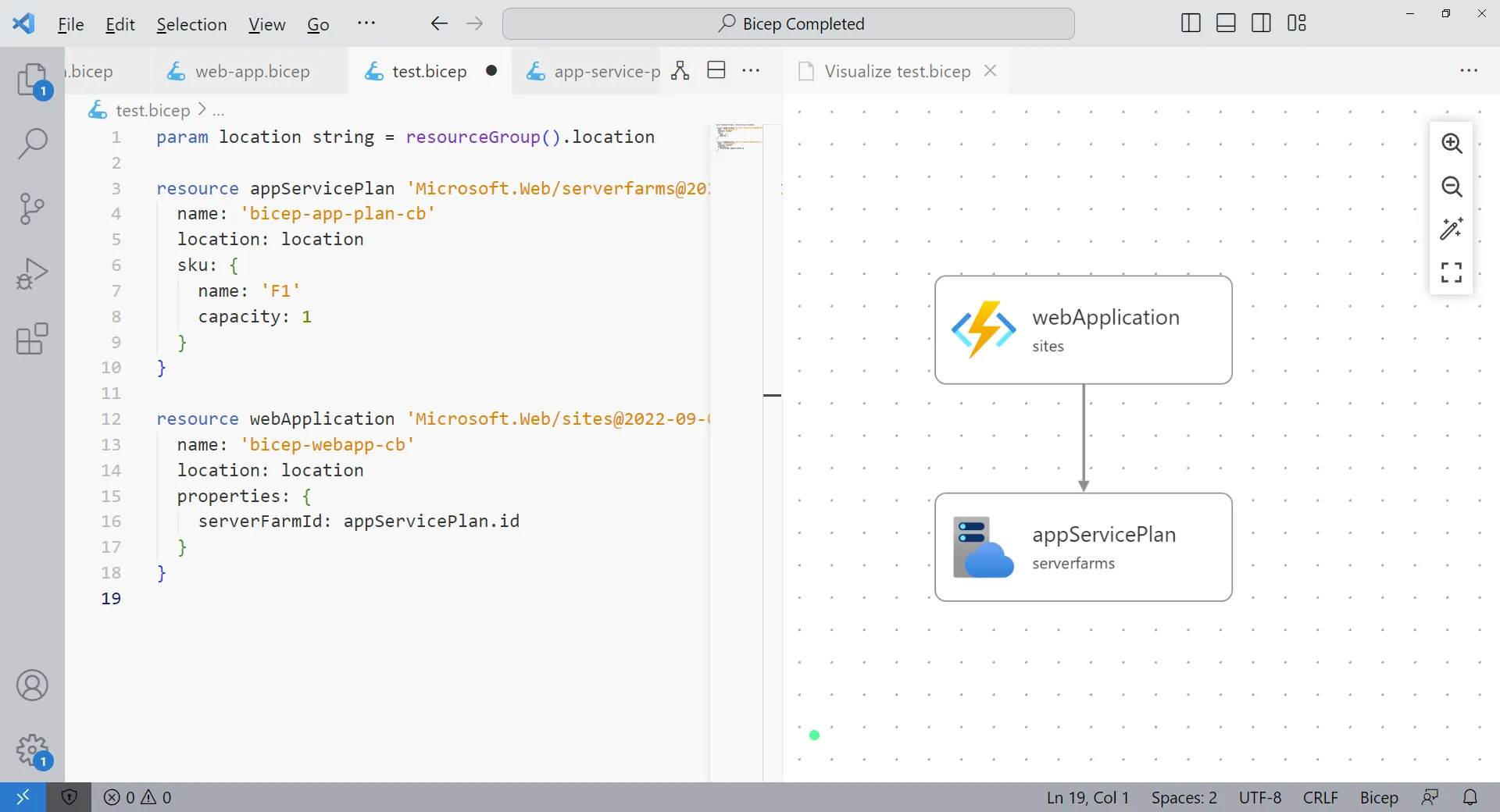The image size is (1500, 812).
Task: Click the green dot in the visualizer
Action: (814, 735)
